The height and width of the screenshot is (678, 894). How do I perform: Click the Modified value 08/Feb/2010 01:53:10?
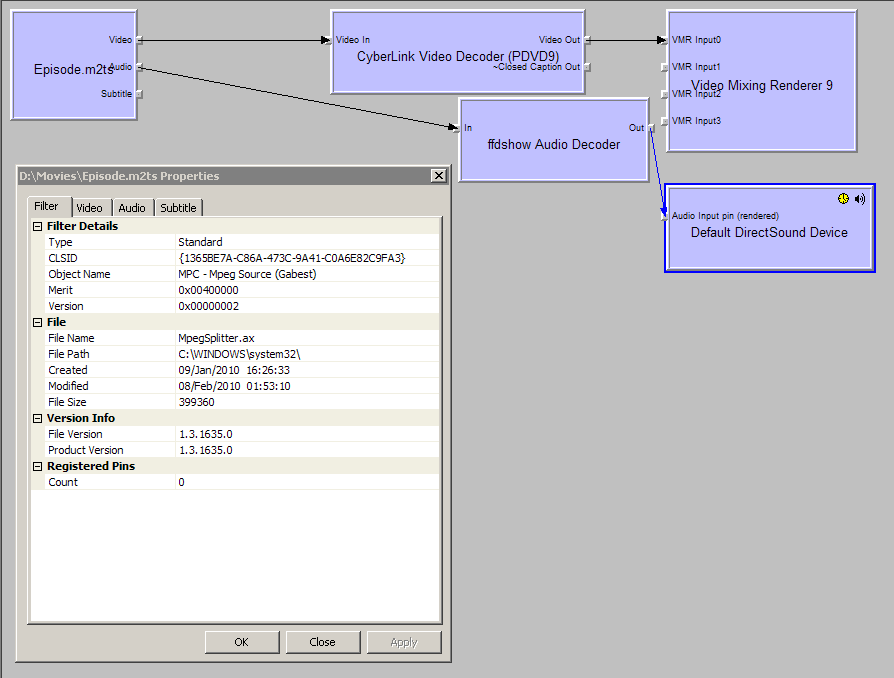(x=234, y=386)
